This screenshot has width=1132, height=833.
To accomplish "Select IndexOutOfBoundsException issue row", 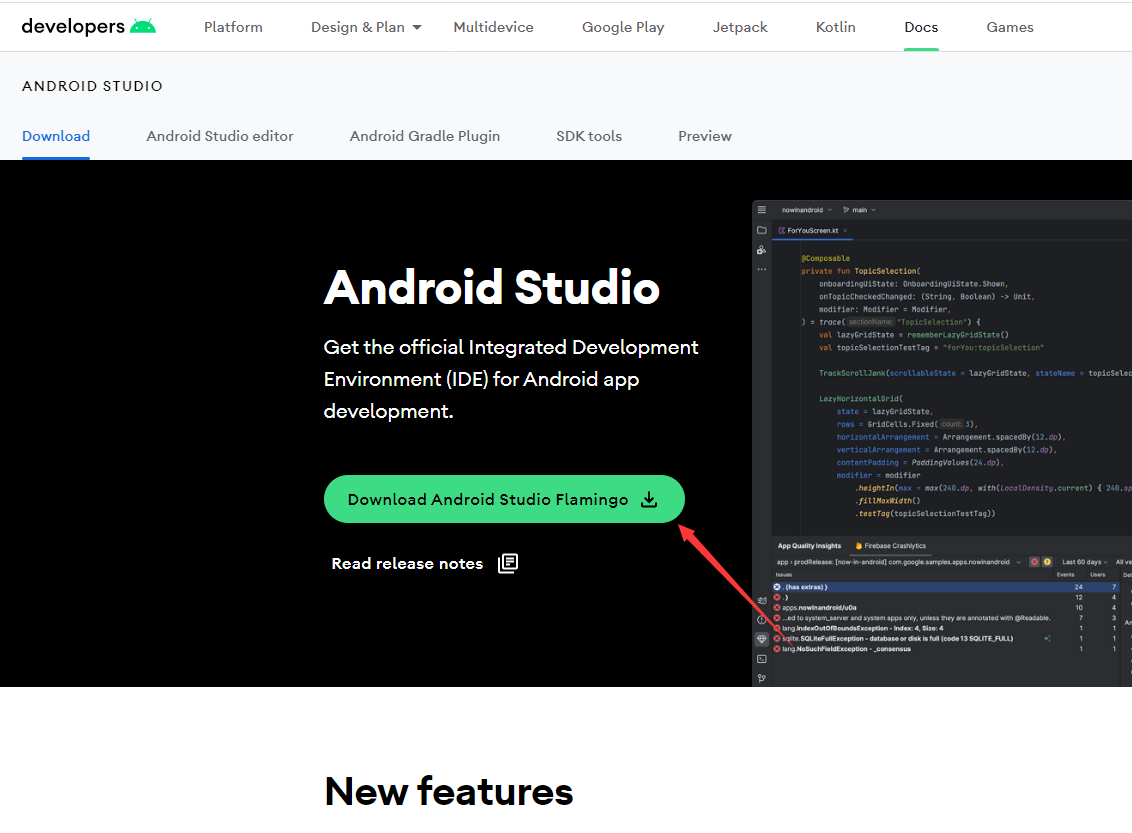I will coord(946,628).
